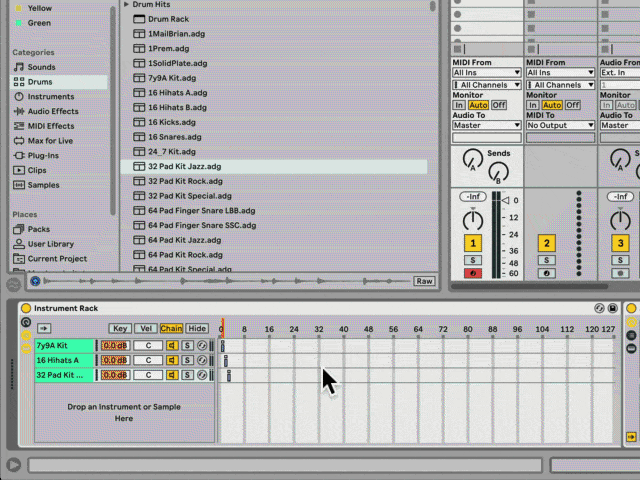Select the 32 Pad Kit Rock.adg preset
This screenshot has width=640, height=480.
click(184, 181)
